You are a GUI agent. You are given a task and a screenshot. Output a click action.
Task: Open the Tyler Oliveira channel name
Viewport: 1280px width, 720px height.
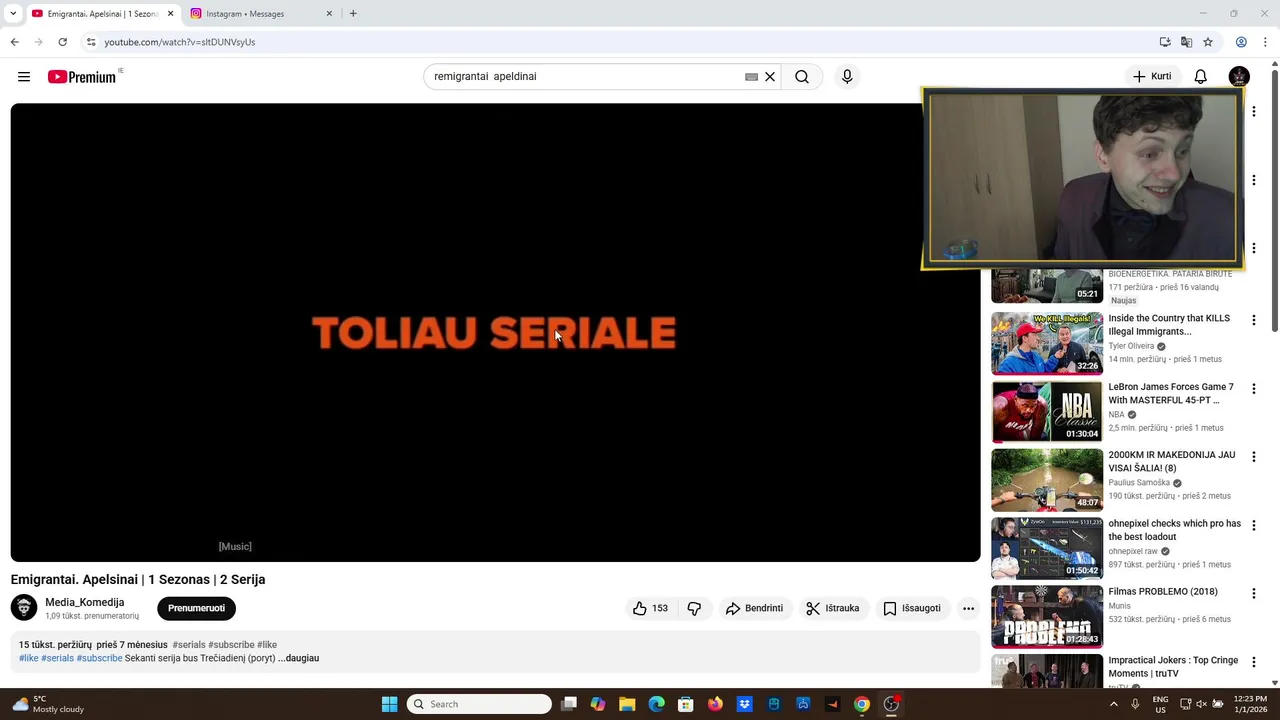tap(1131, 346)
